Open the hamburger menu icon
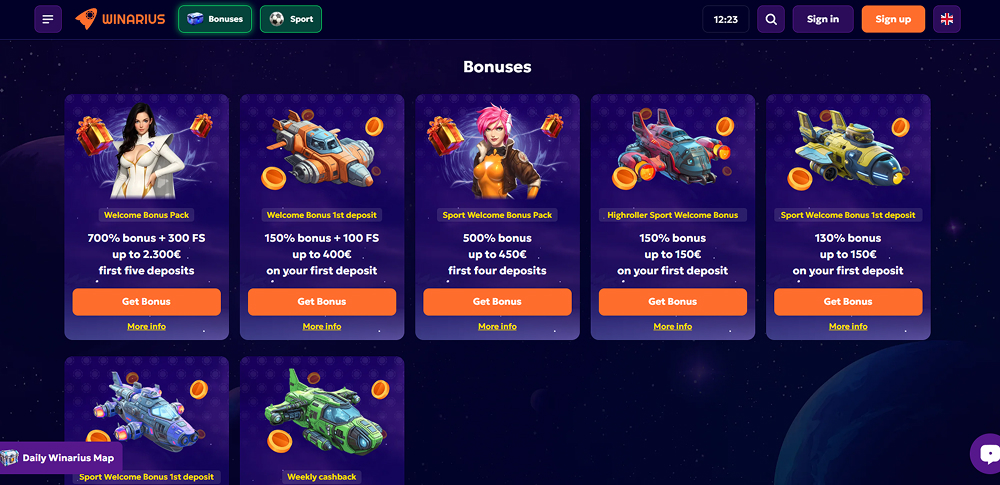This screenshot has width=1000, height=485. pyautogui.click(x=48, y=19)
